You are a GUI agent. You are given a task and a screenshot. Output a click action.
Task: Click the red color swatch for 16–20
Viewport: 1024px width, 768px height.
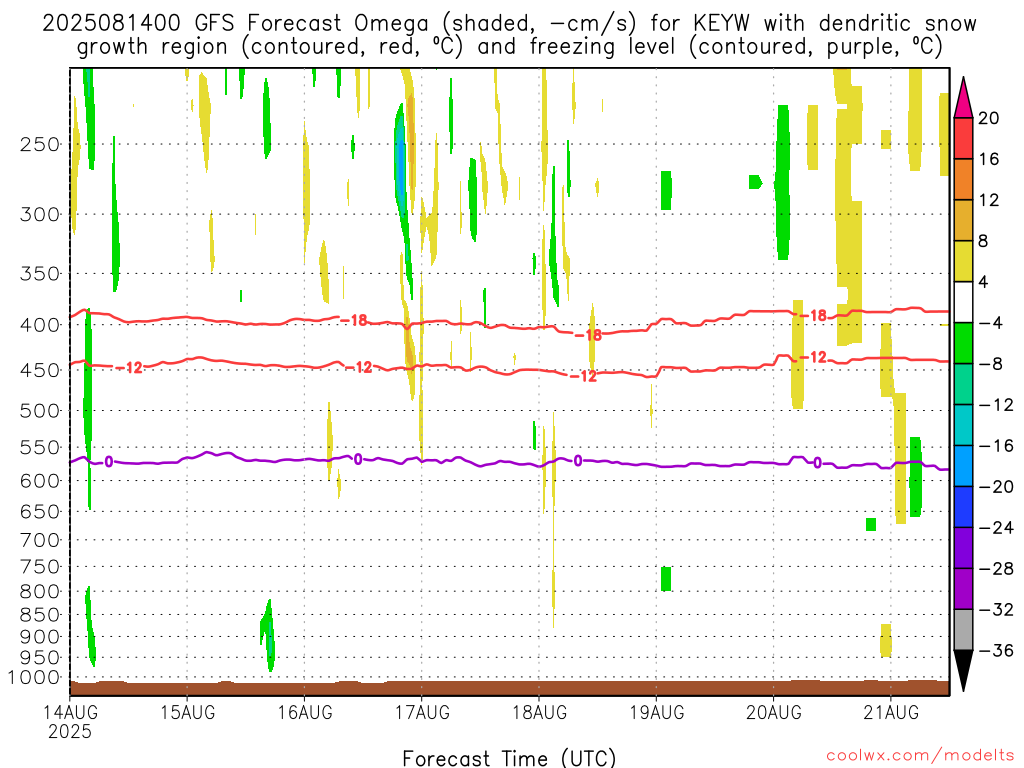963,138
